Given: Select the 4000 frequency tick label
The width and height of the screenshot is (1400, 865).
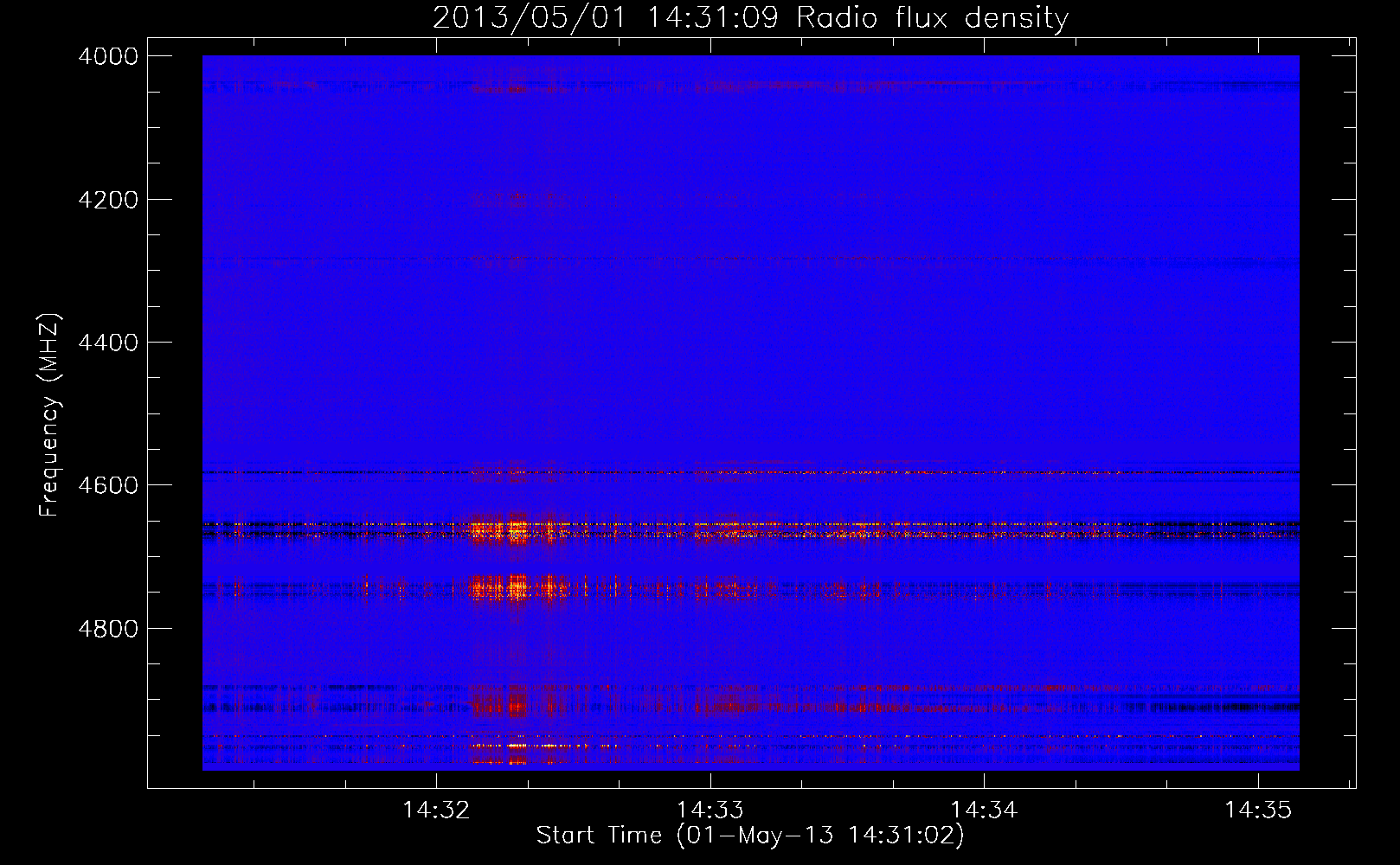Looking at the screenshot, I should 108,56.
